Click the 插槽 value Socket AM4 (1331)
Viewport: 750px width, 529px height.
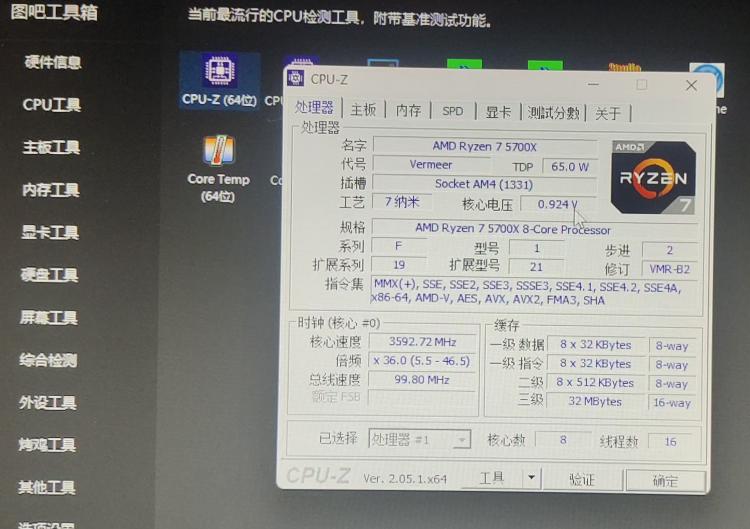click(484, 184)
